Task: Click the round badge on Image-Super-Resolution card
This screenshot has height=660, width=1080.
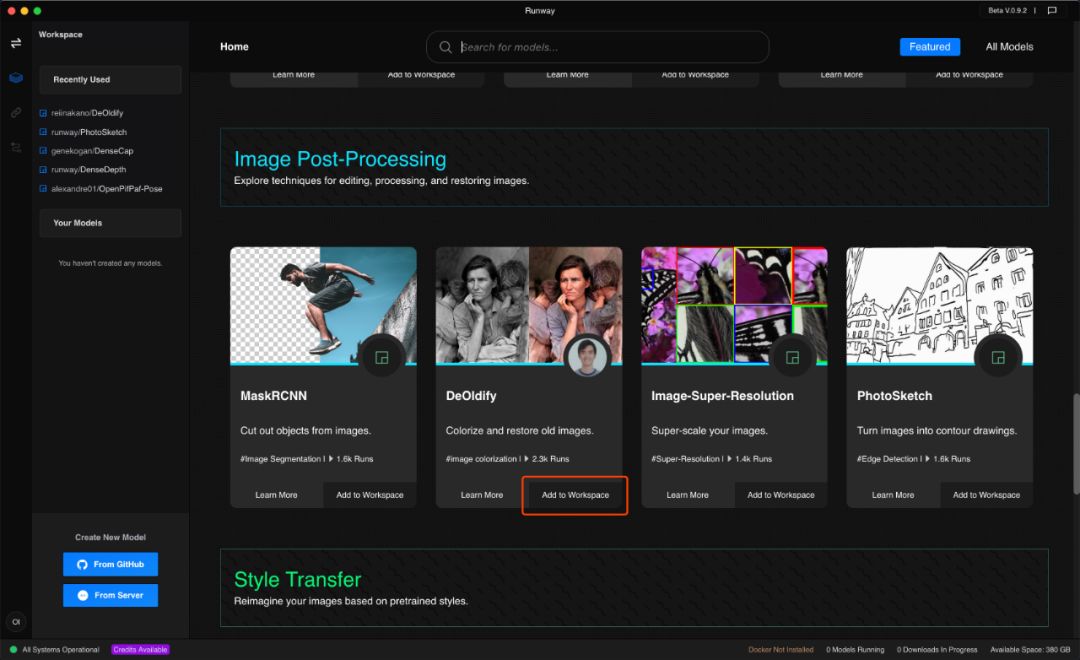Action: point(792,357)
